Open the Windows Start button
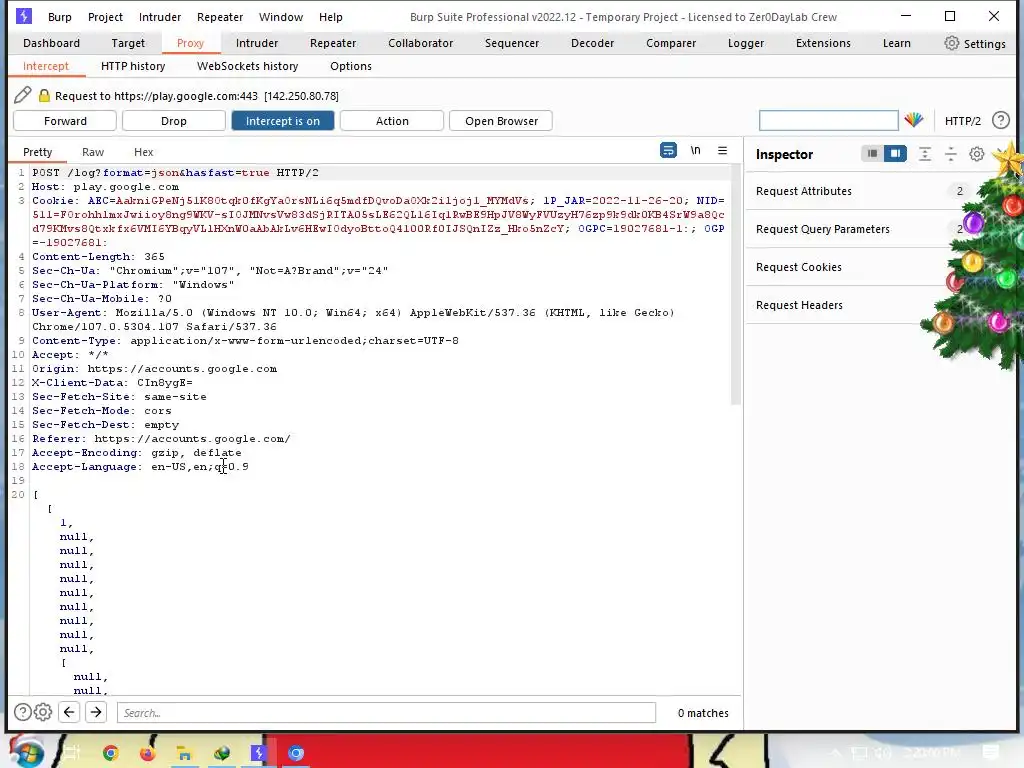The width and height of the screenshot is (1024, 768). pos(26,752)
